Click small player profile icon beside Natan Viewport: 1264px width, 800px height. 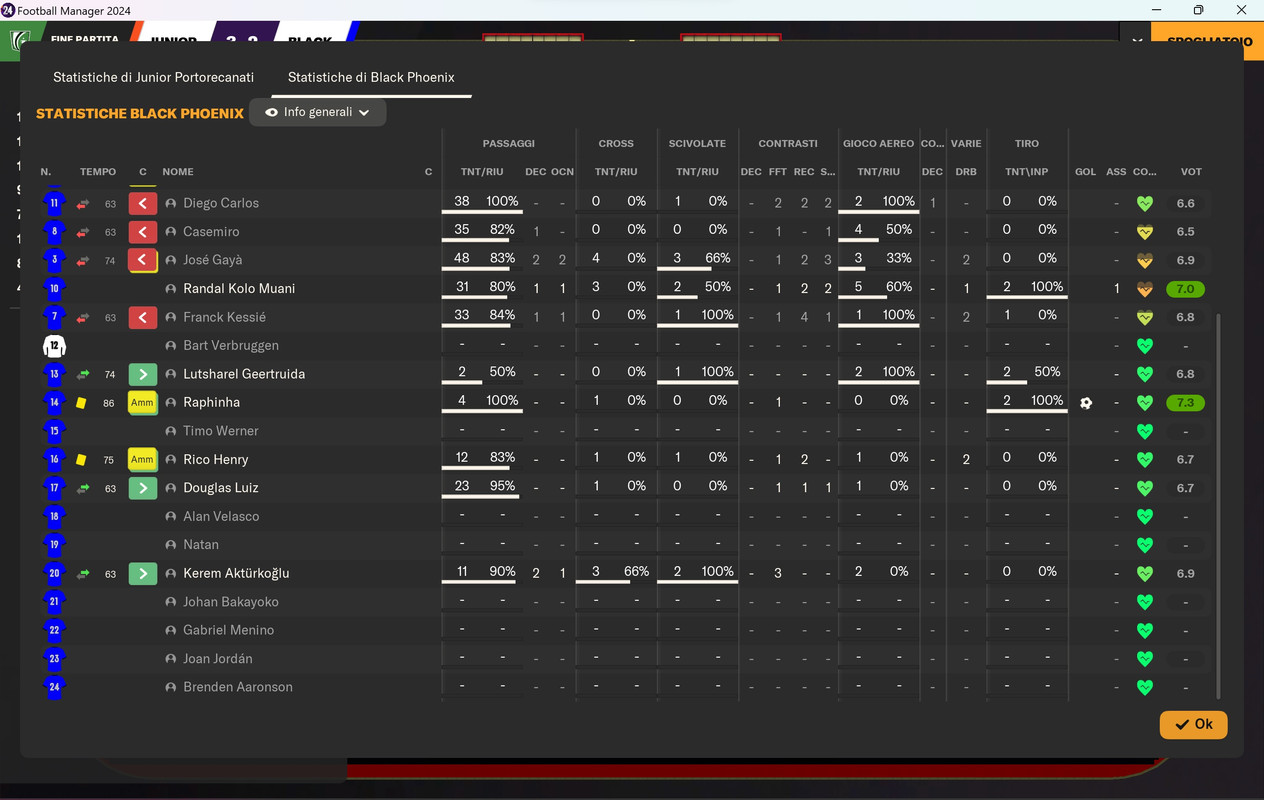(171, 545)
